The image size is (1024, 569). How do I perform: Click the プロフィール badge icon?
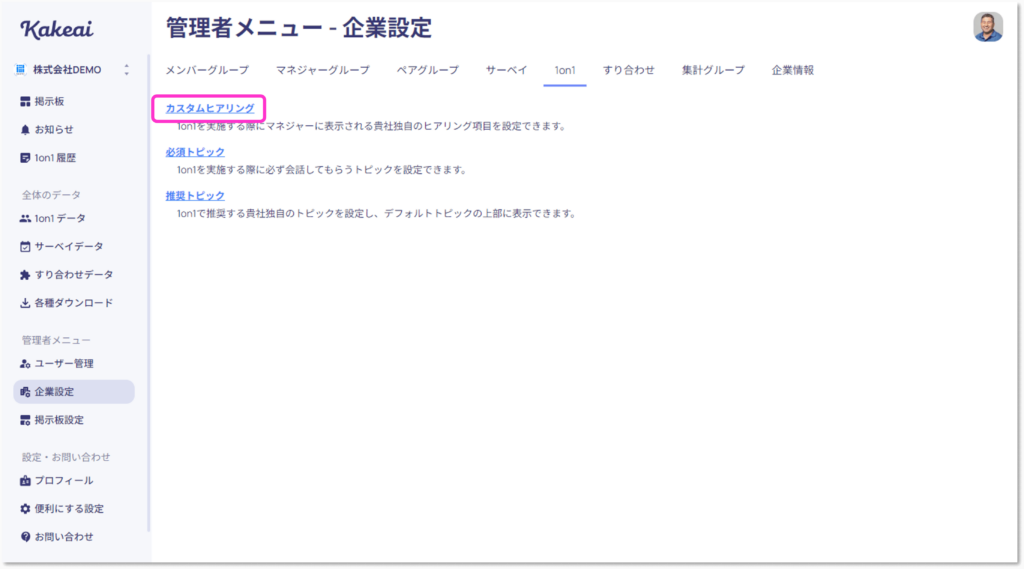pyautogui.click(x=25, y=480)
